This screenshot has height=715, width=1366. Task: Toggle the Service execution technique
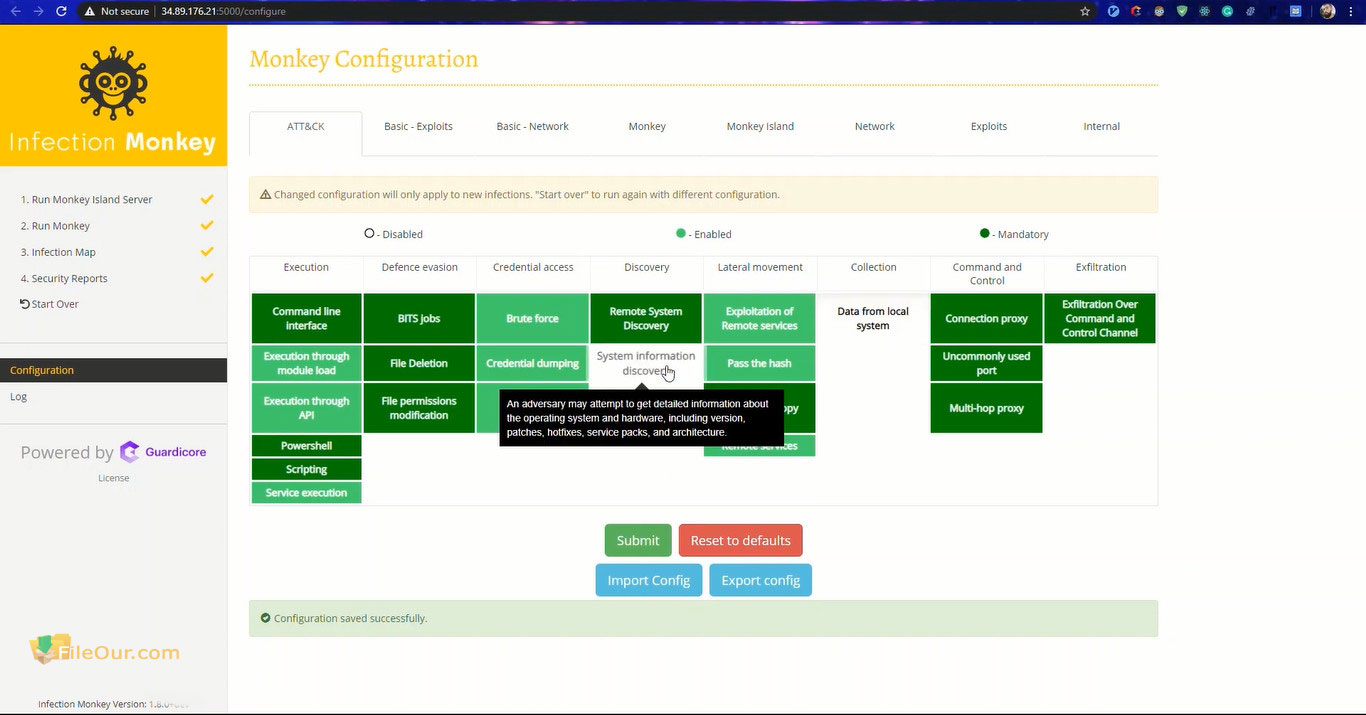[306, 493]
